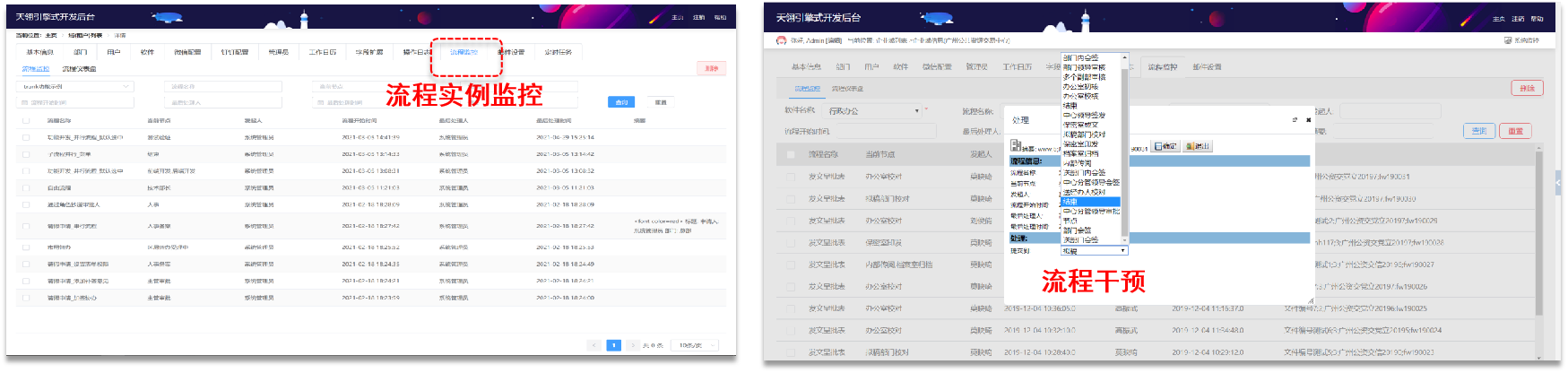Image resolution: width=1568 pixels, height=373 pixels.
Task: Click the document icon in dialog toolbar
Action: [x=1016, y=146]
